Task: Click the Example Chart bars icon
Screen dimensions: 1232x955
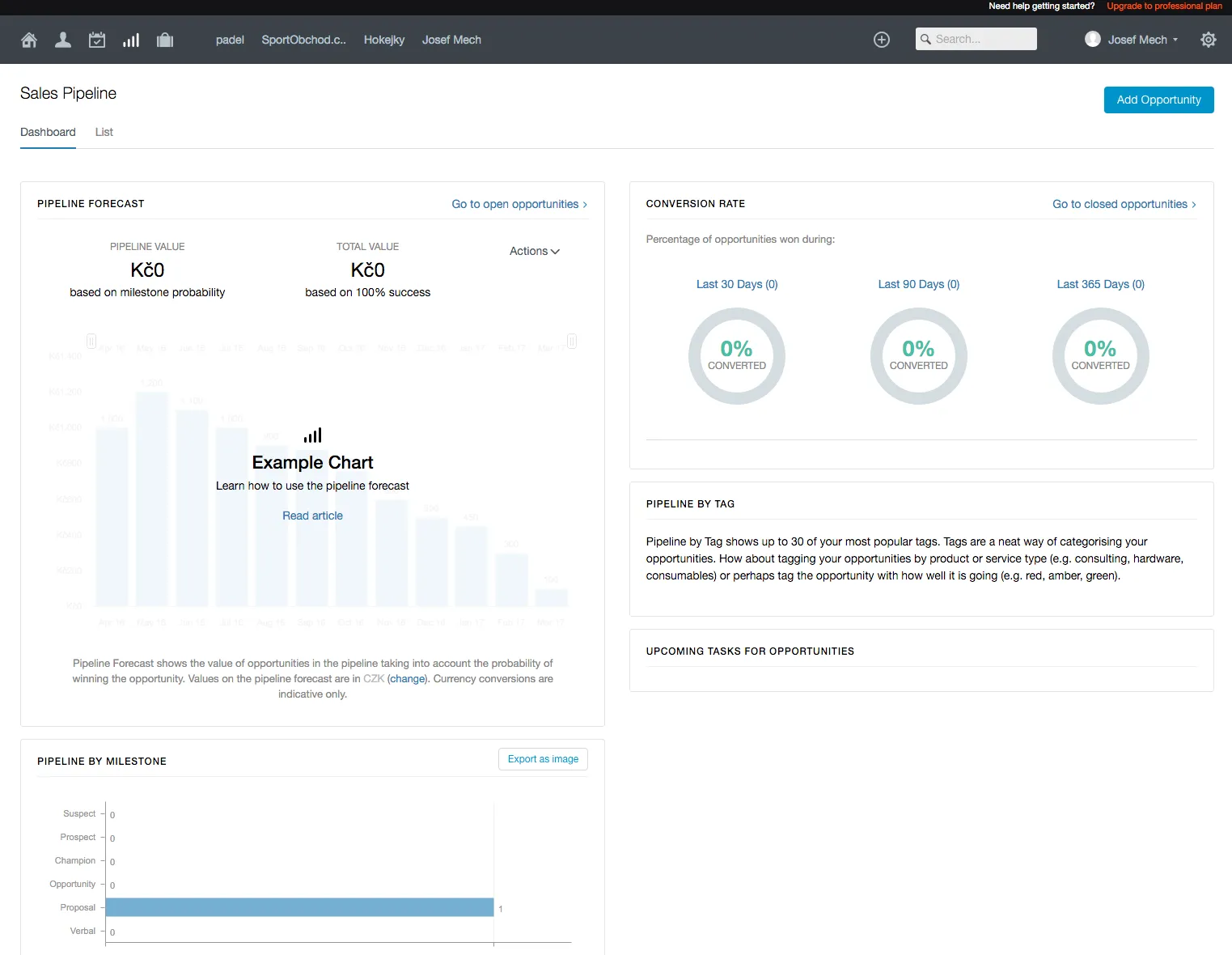Action: (313, 435)
